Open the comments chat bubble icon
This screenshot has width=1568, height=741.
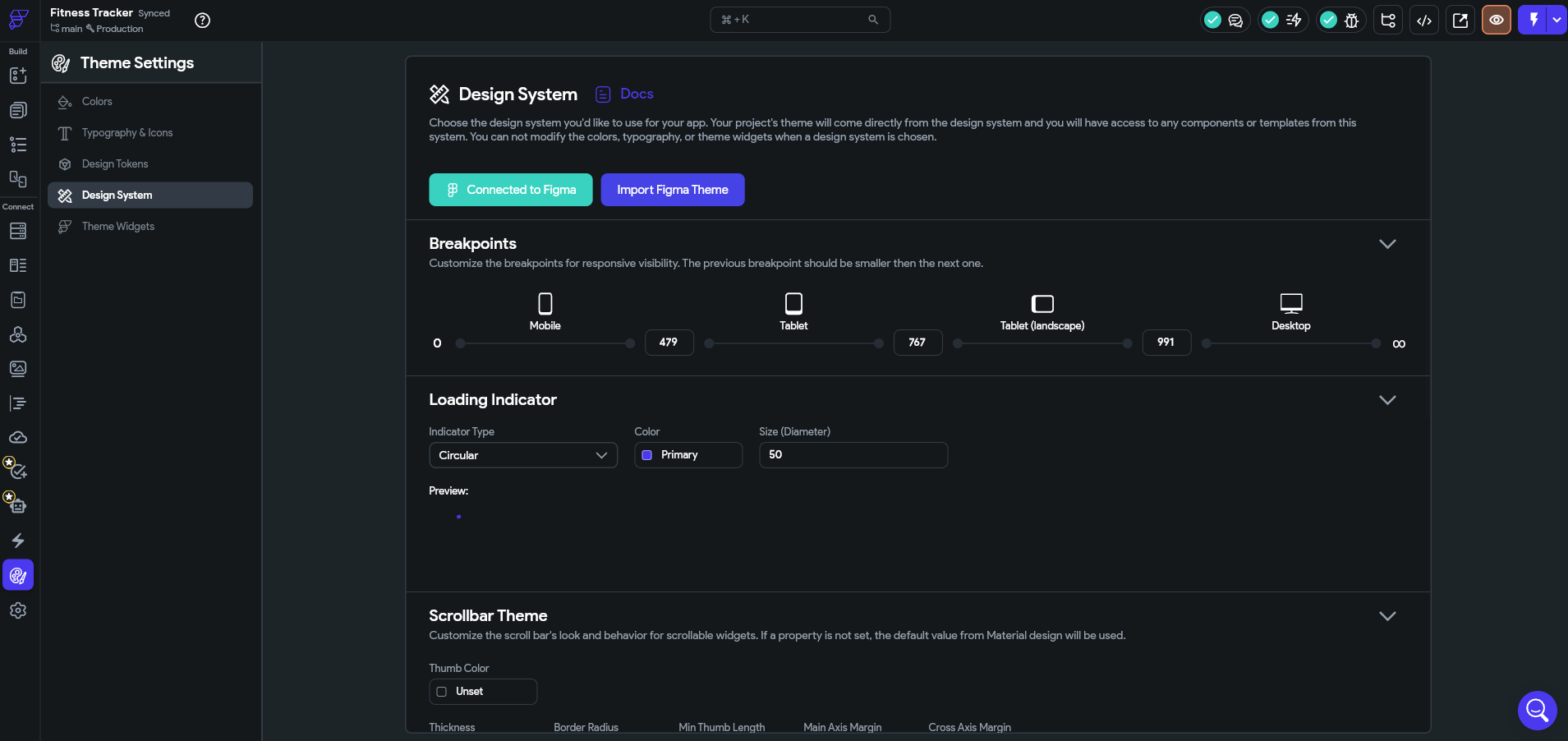tap(1235, 21)
